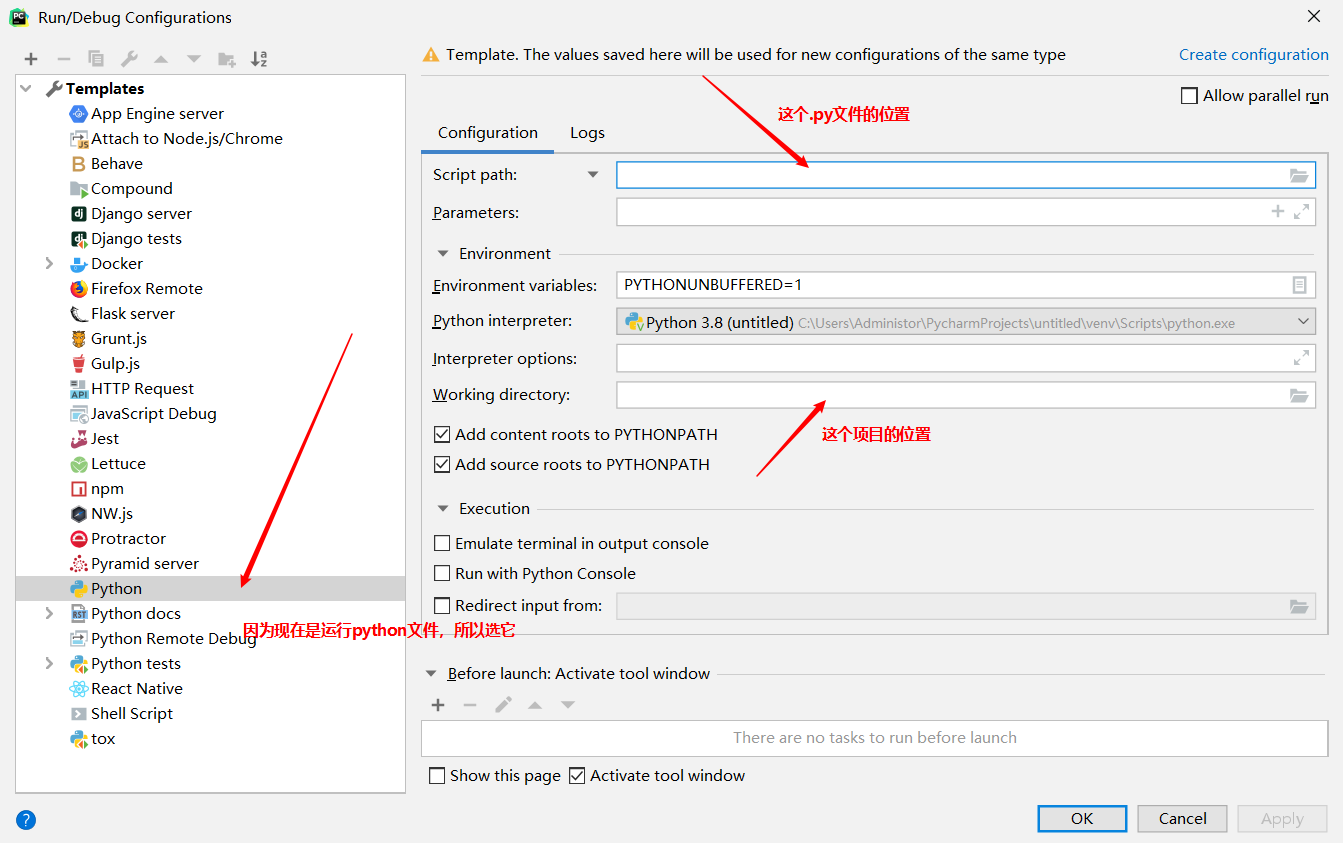Image resolution: width=1343 pixels, height=843 pixels.
Task: Select the Python template
Action: click(211, 588)
